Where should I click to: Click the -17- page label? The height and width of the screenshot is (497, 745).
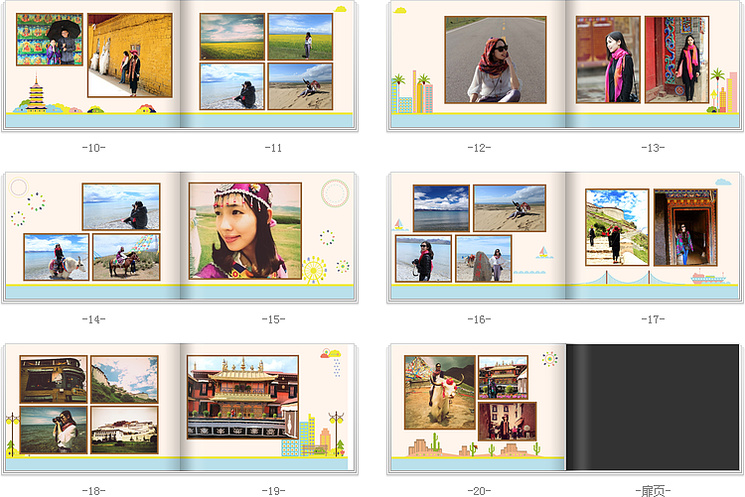click(x=653, y=319)
